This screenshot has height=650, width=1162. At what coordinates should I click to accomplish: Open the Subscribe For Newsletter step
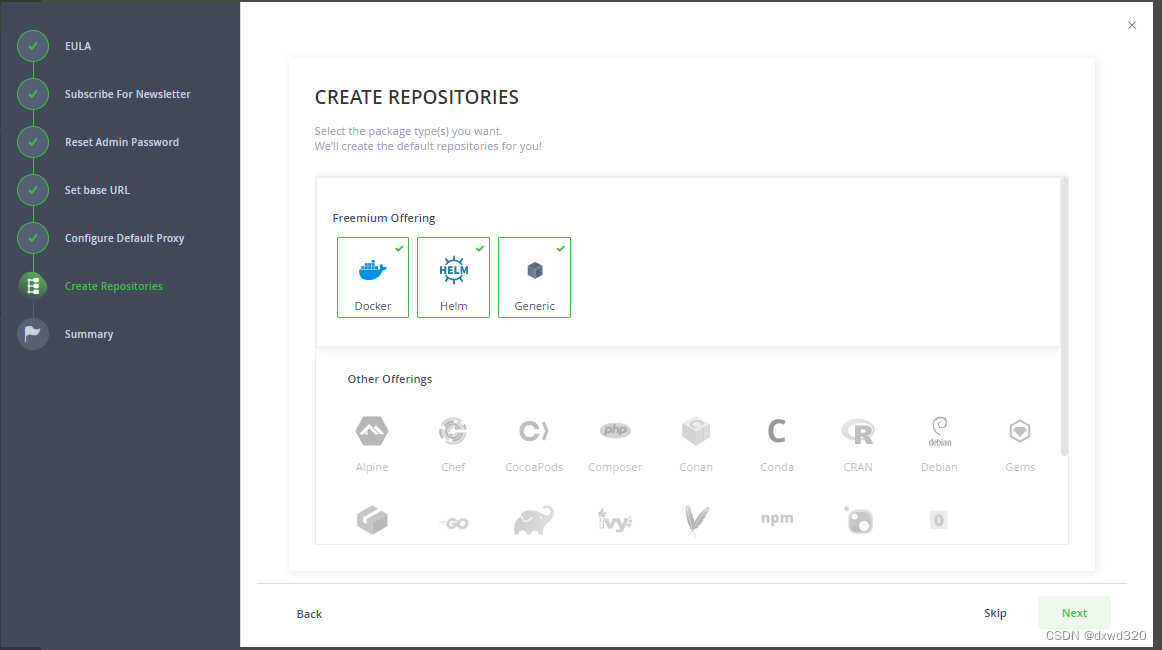click(x=127, y=94)
